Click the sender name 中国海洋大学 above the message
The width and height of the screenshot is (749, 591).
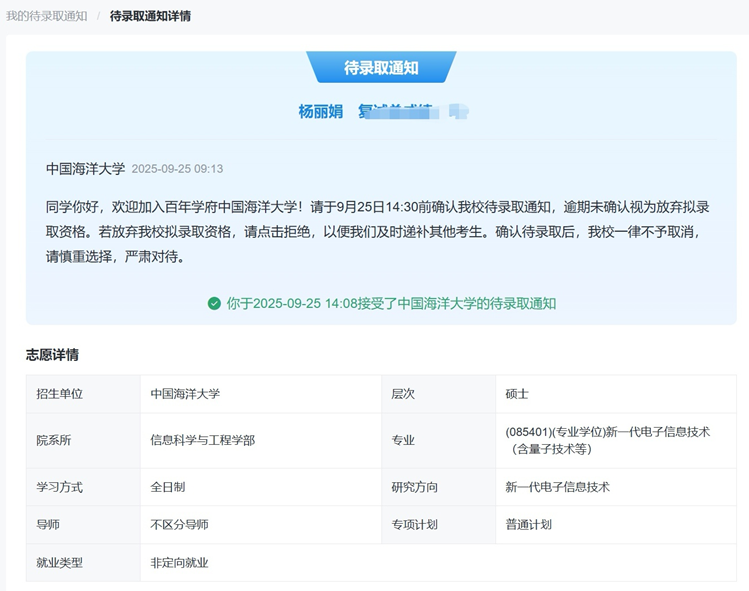(86, 169)
